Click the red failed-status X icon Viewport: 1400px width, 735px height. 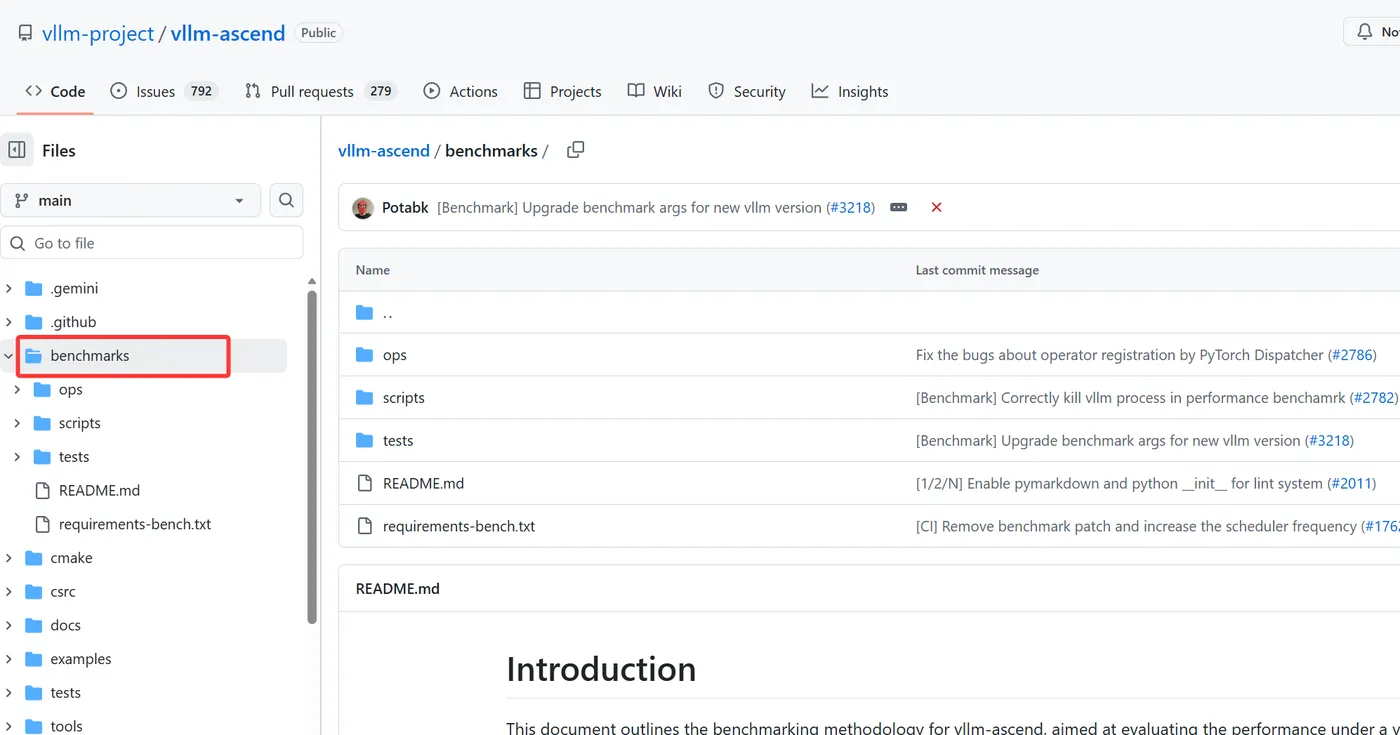click(x=936, y=207)
